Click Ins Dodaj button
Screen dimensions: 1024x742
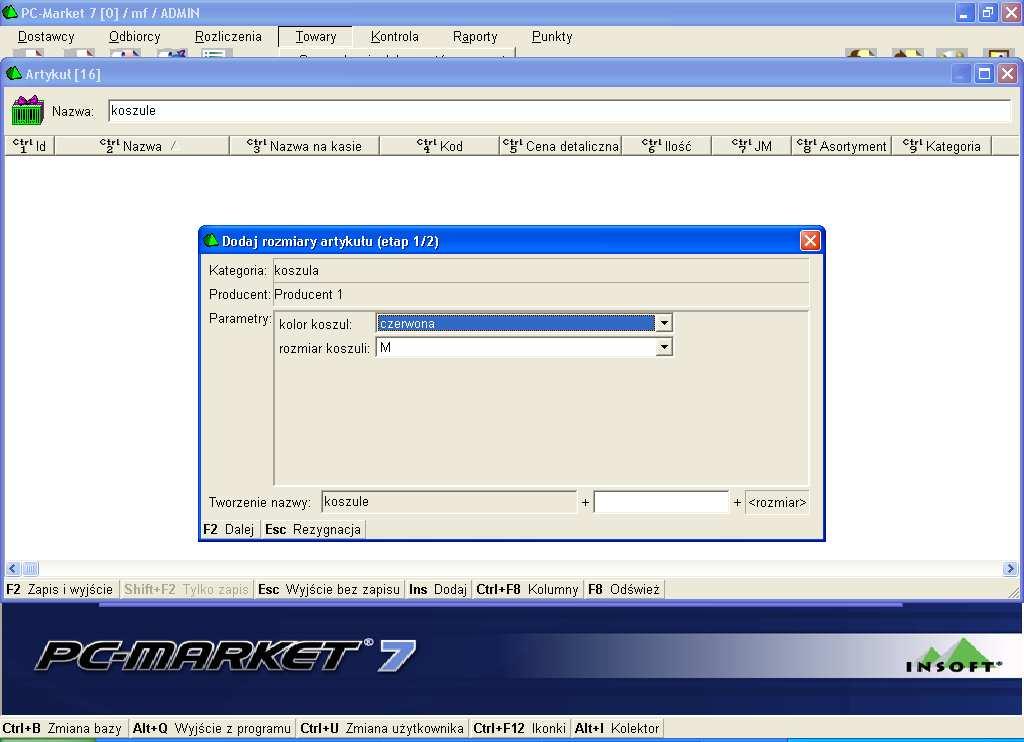[x=438, y=589]
